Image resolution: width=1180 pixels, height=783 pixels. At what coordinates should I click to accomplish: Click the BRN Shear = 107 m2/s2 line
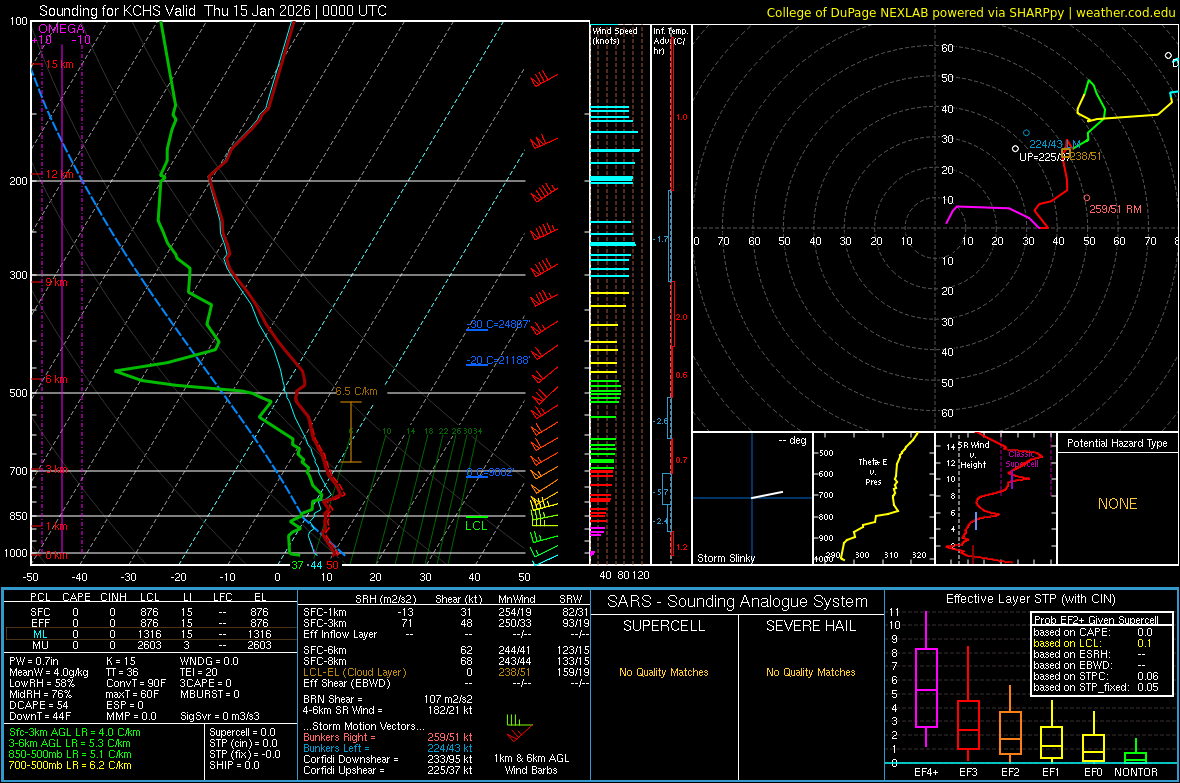pos(388,699)
